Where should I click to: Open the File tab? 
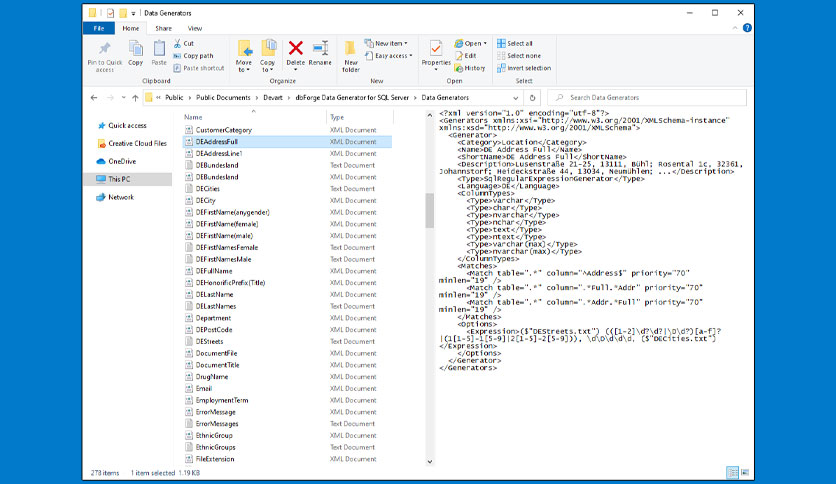[99, 28]
